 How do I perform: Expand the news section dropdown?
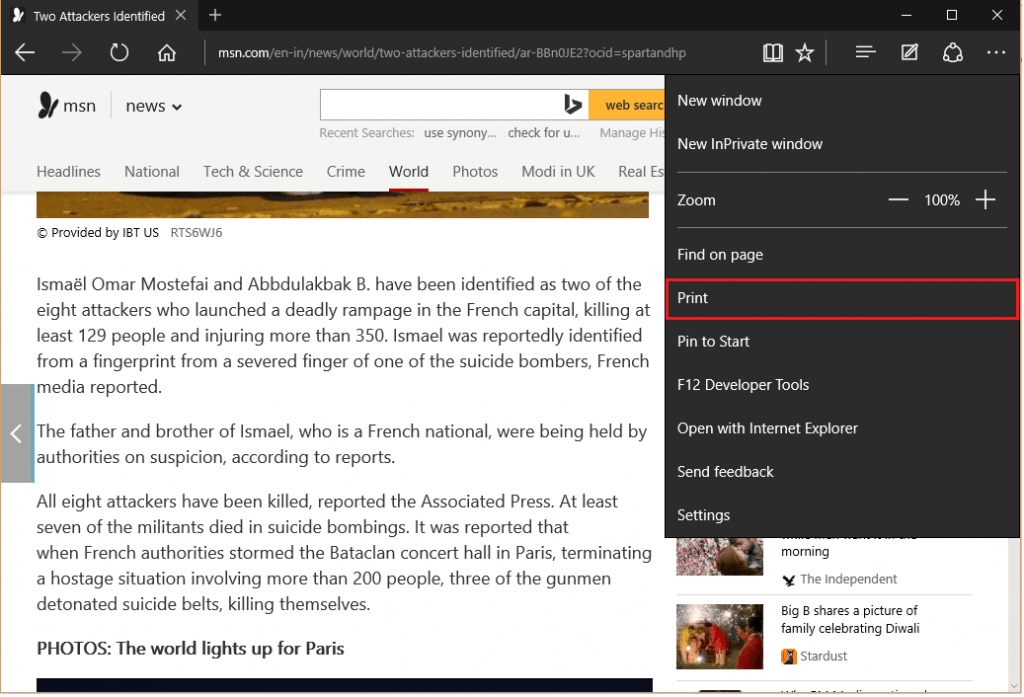[x=153, y=105]
